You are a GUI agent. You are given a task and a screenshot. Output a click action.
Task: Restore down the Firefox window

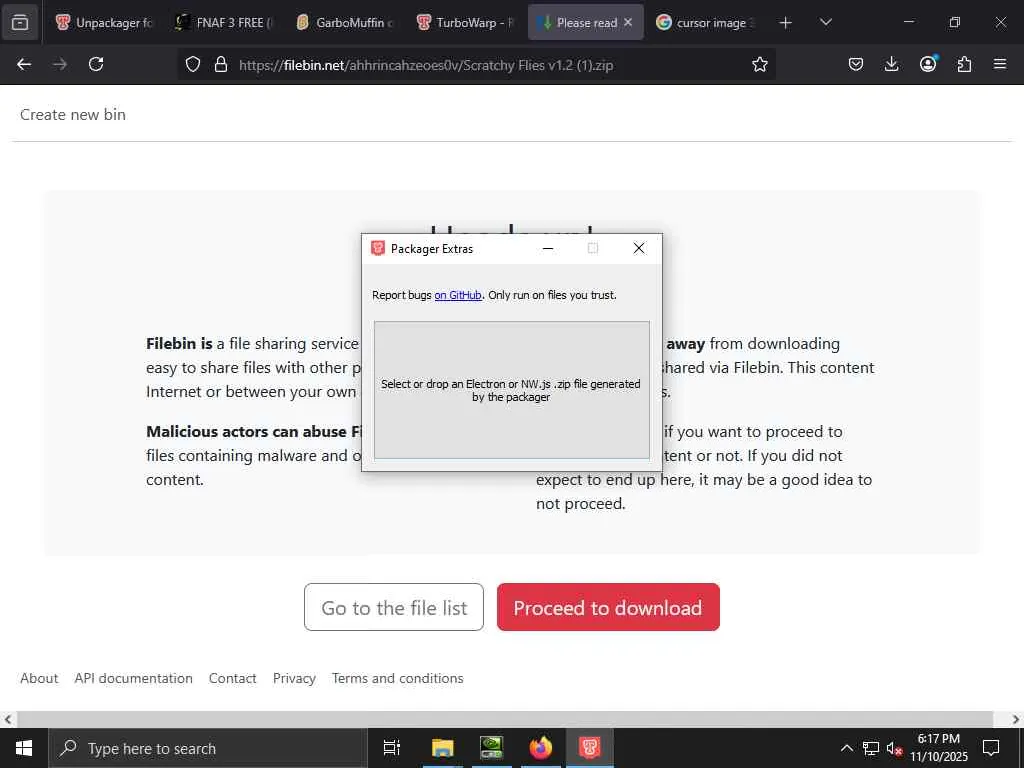(x=954, y=22)
